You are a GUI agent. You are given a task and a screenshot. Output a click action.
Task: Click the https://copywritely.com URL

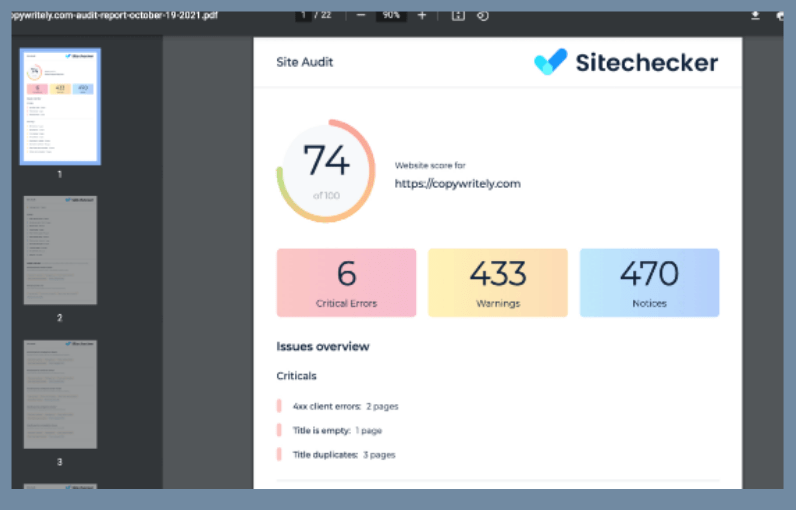coord(457,184)
